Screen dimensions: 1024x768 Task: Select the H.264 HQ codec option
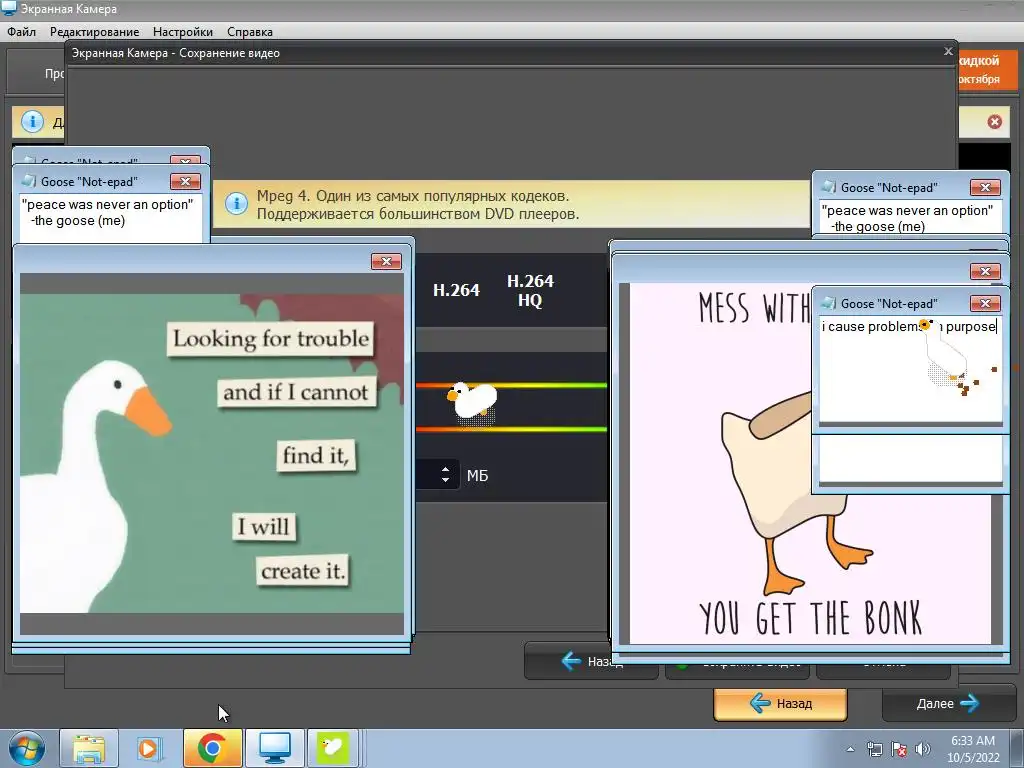pos(530,291)
